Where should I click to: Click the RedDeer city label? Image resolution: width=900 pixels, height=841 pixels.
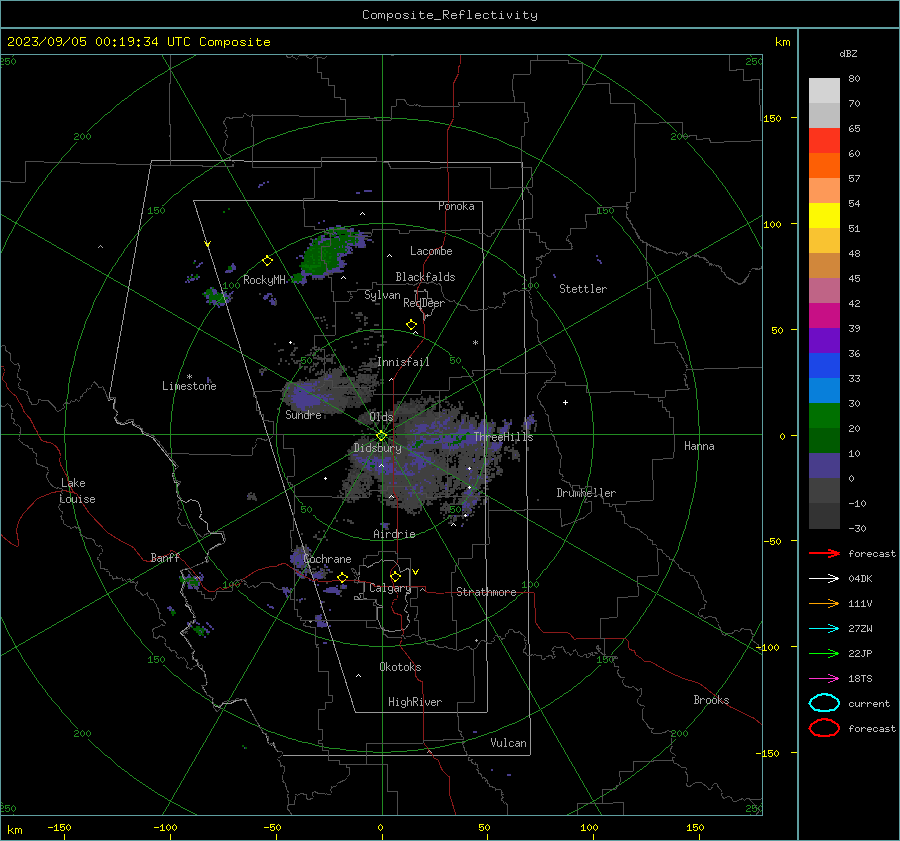(x=424, y=303)
